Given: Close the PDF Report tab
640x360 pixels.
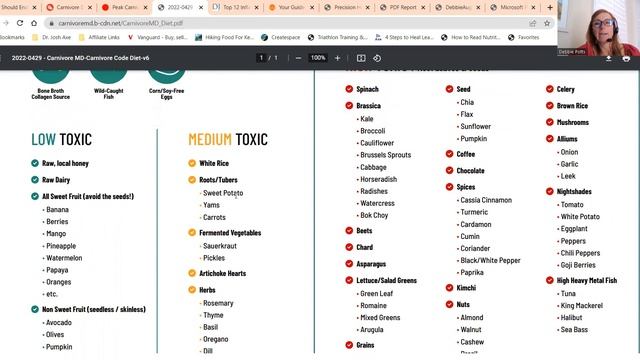Looking at the screenshot, I should click(423, 7).
